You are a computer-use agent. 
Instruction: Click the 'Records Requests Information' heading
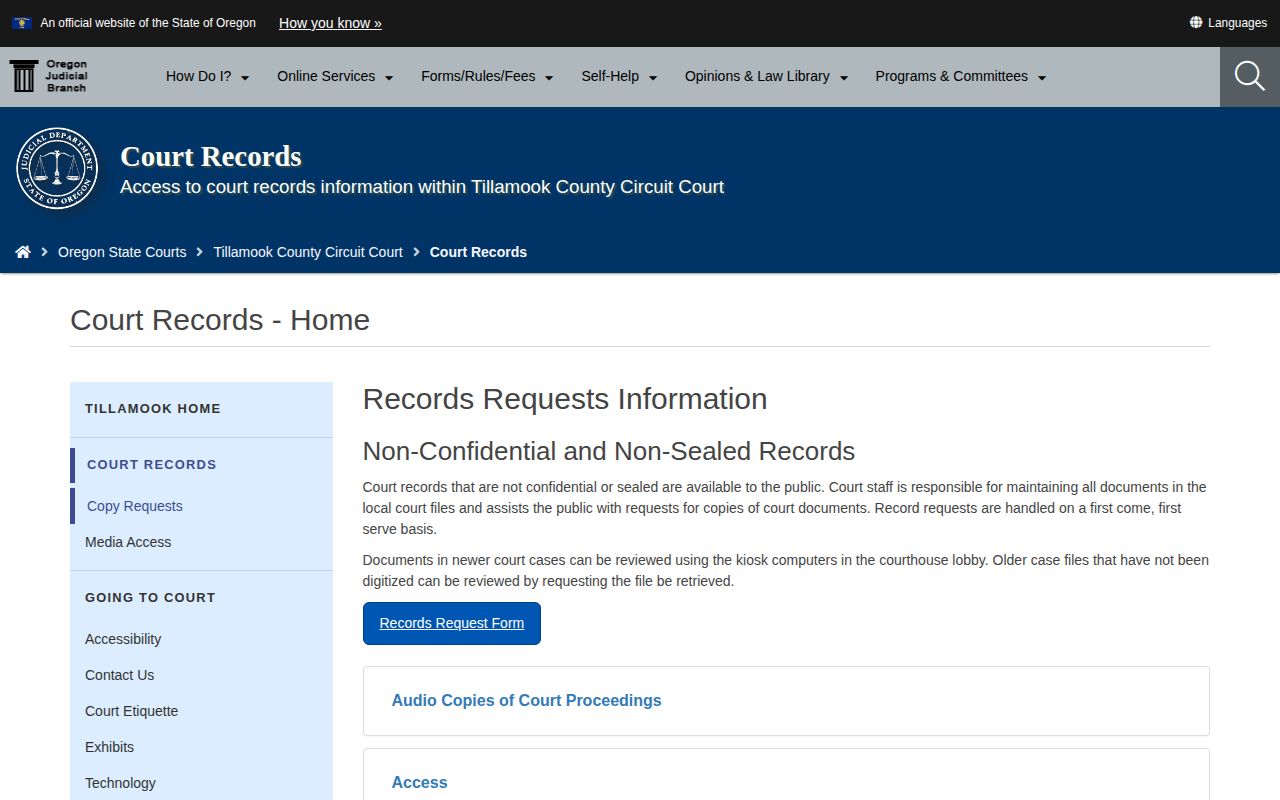[565, 399]
